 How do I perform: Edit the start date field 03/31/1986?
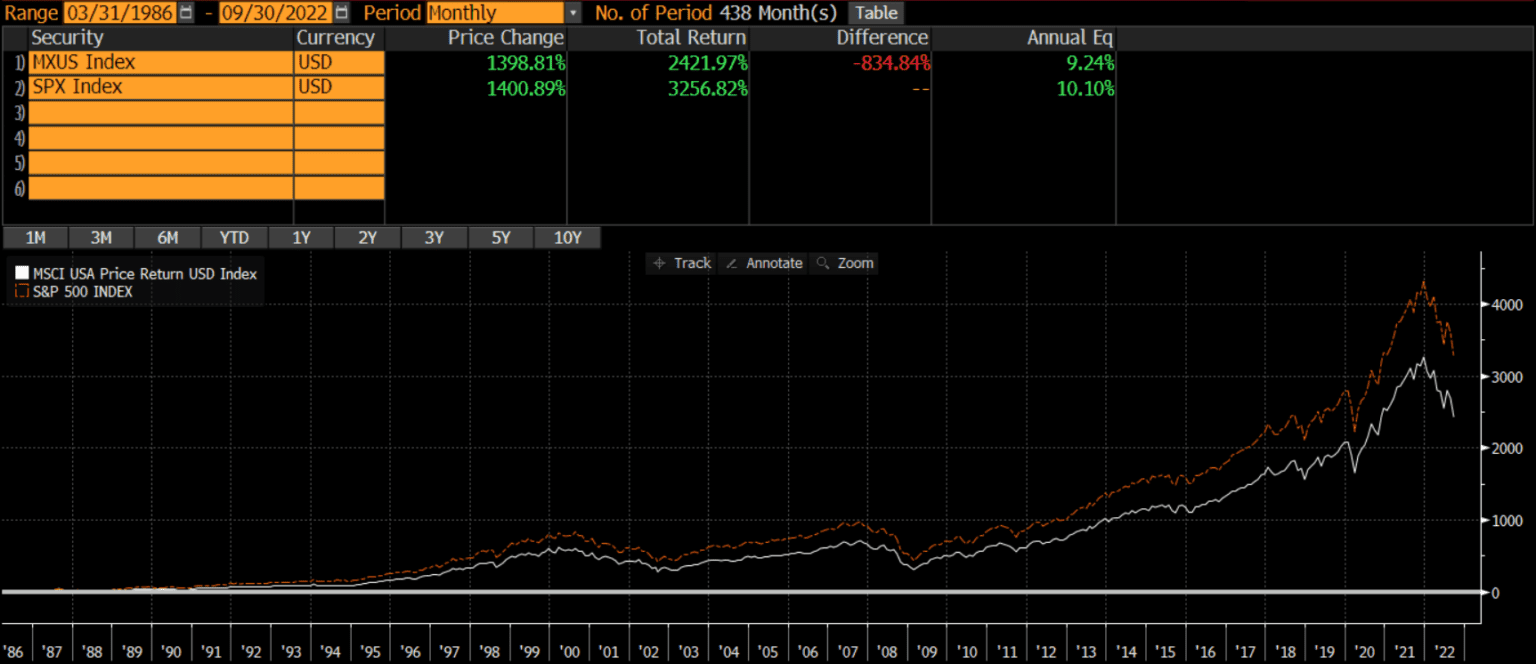click(x=120, y=13)
